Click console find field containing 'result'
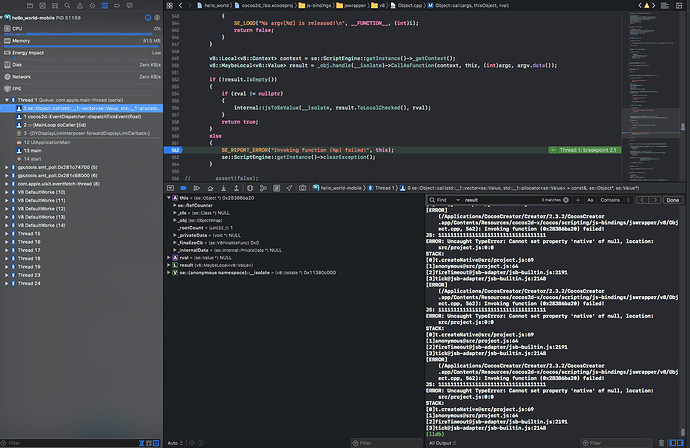The width and height of the screenshot is (690, 448). [x=502, y=200]
